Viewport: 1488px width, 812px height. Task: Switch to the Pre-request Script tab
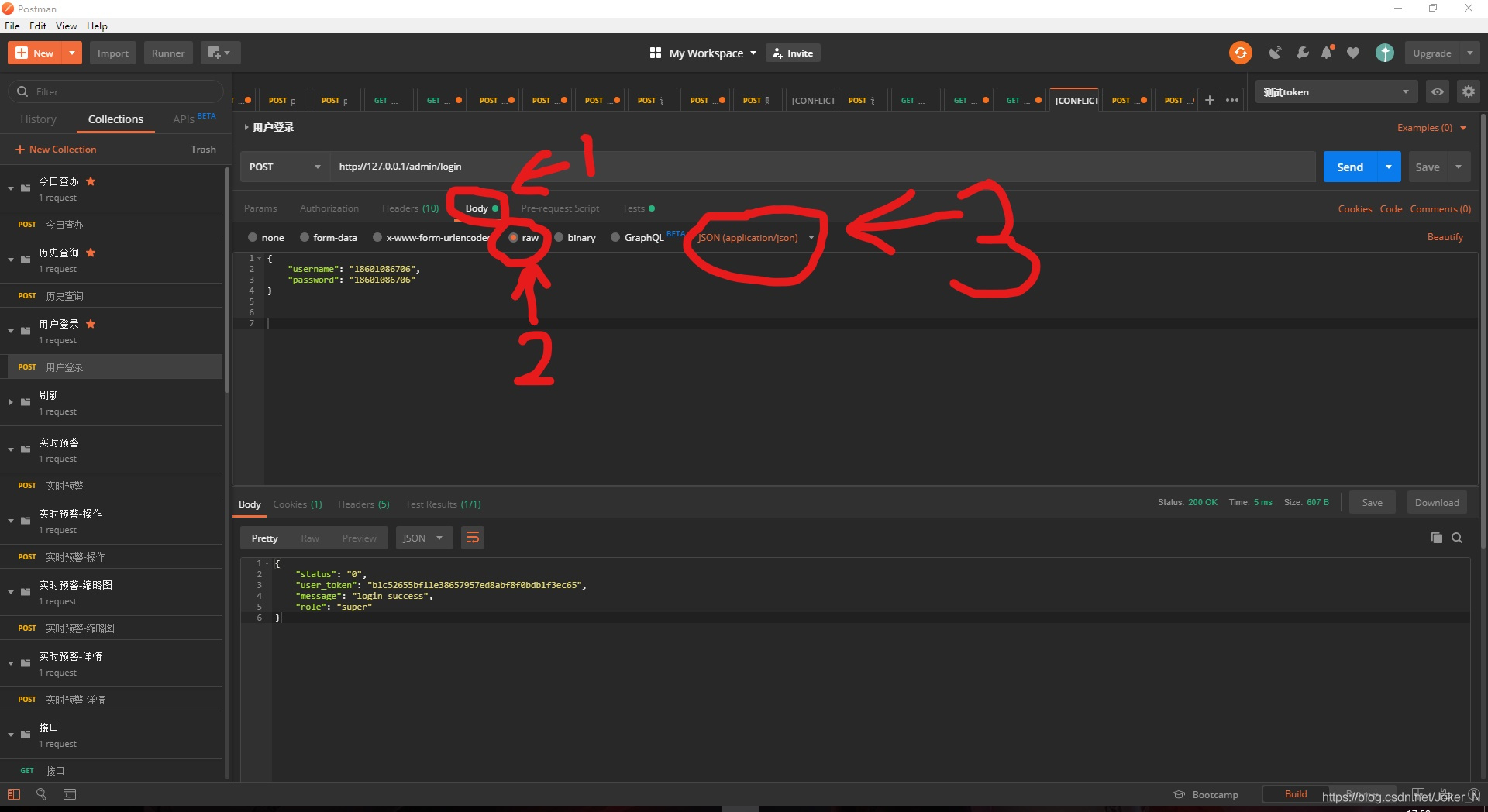560,208
